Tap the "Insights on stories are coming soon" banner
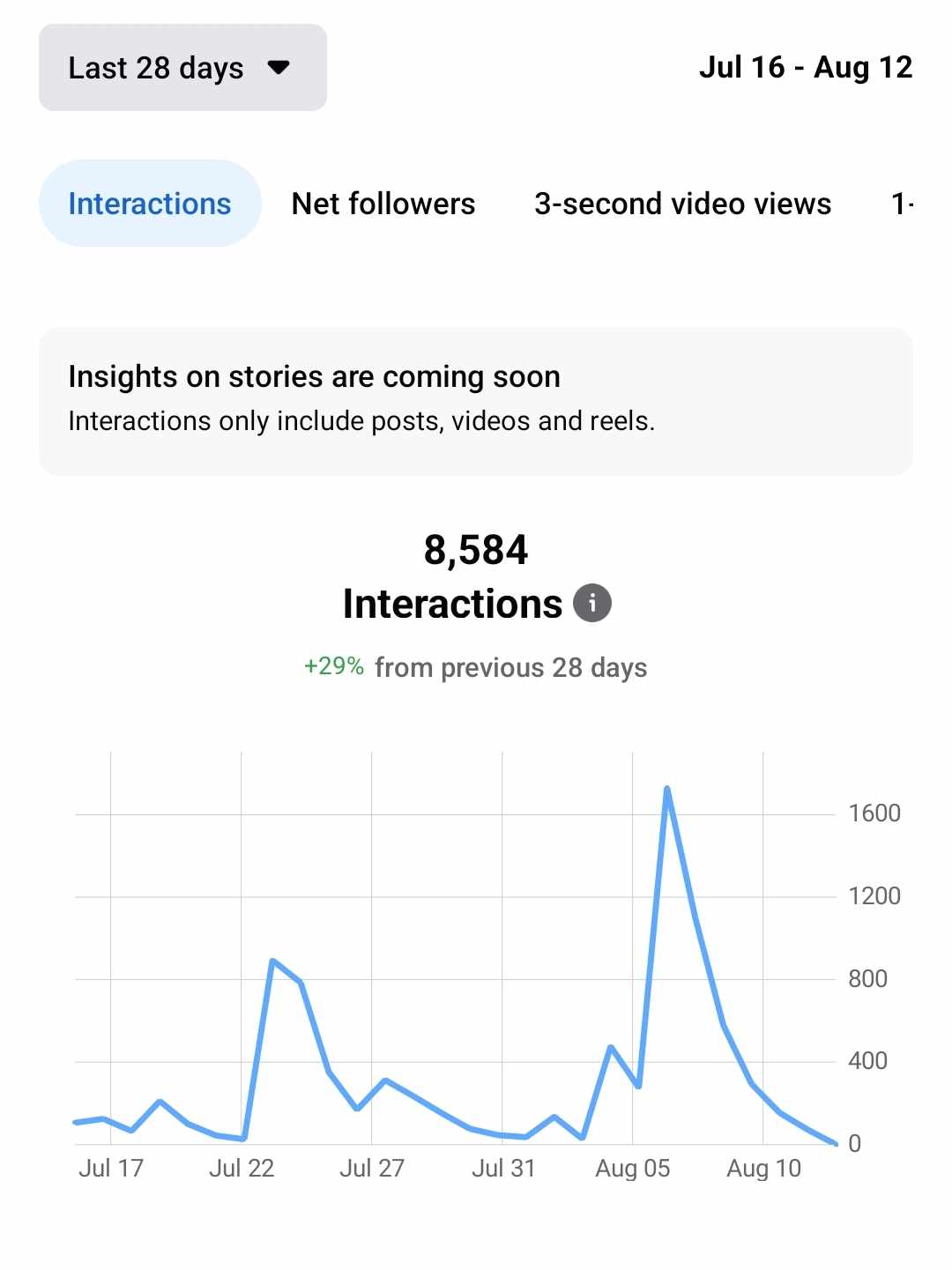 (x=476, y=401)
